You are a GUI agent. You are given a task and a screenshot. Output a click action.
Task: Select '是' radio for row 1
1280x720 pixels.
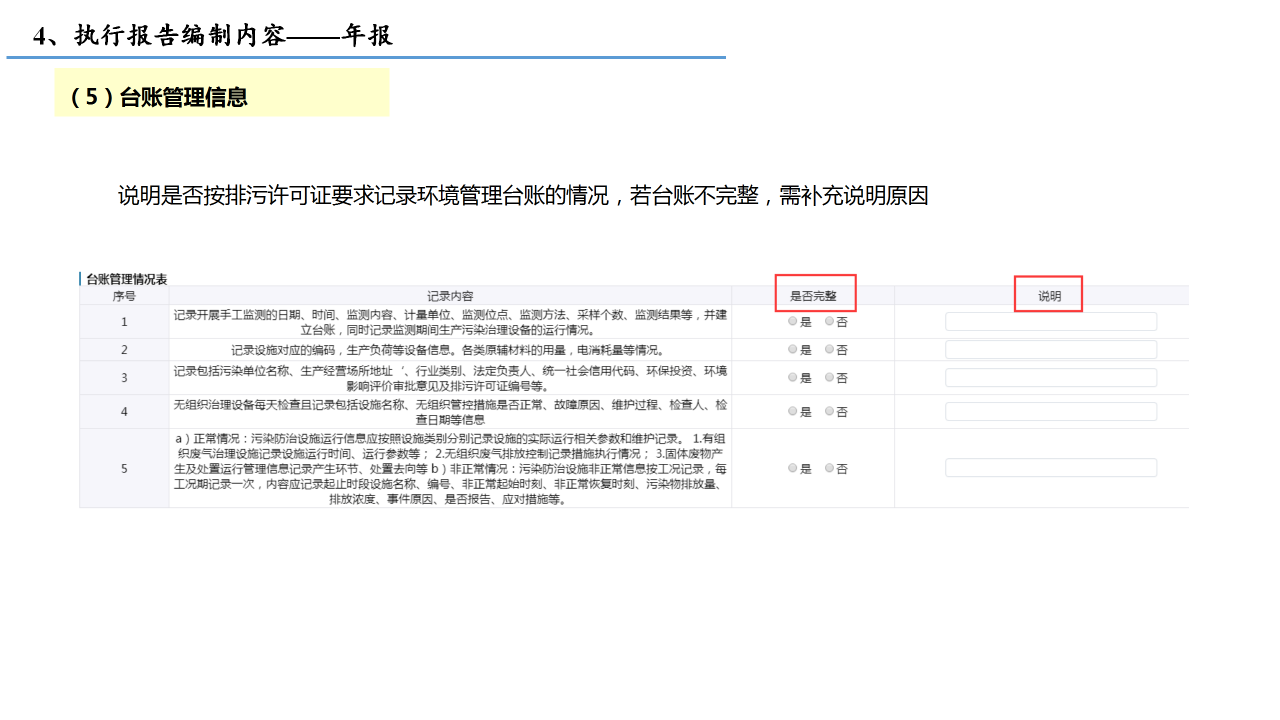click(793, 321)
